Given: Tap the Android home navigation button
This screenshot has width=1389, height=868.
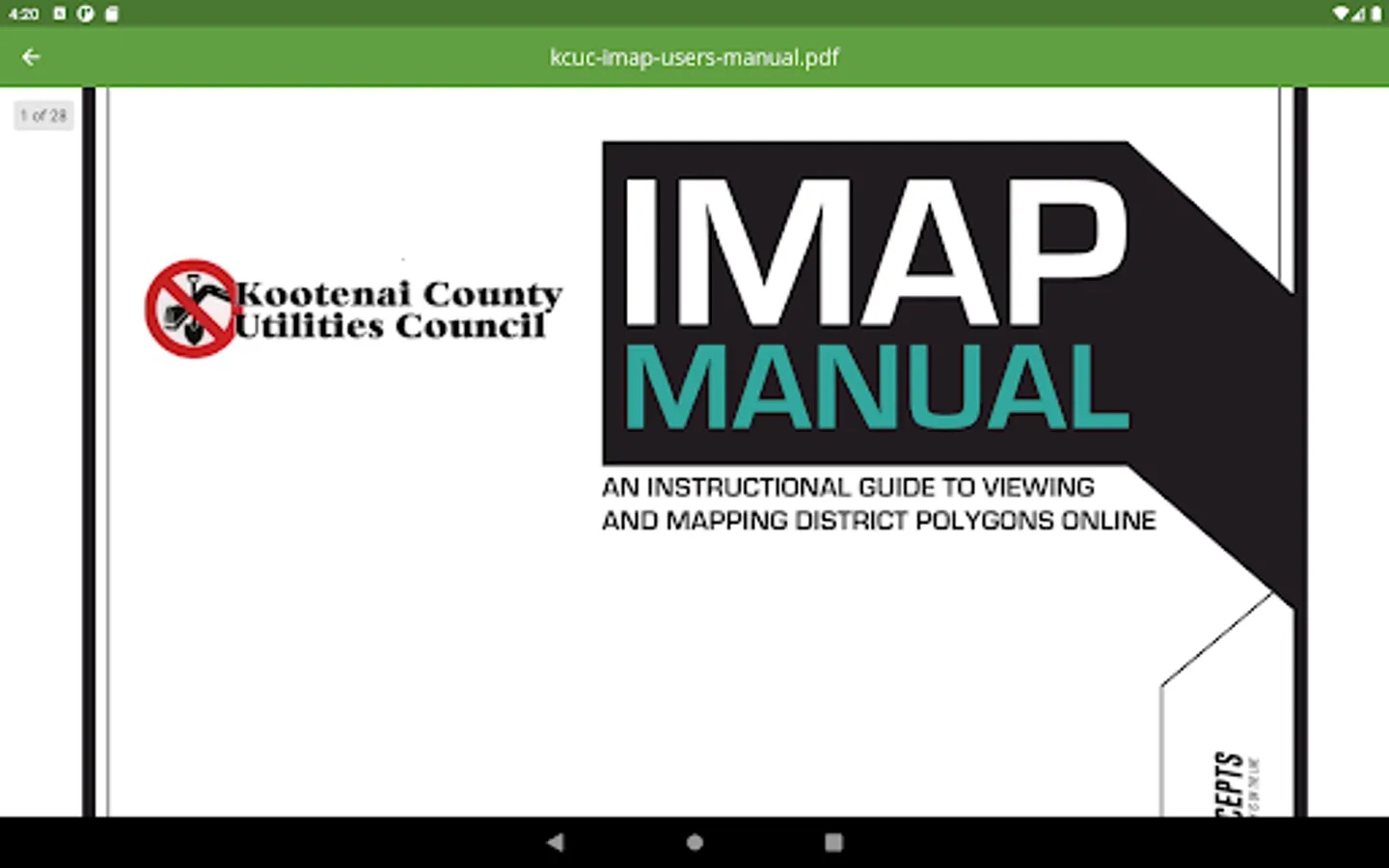Looking at the screenshot, I should click(x=694, y=842).
